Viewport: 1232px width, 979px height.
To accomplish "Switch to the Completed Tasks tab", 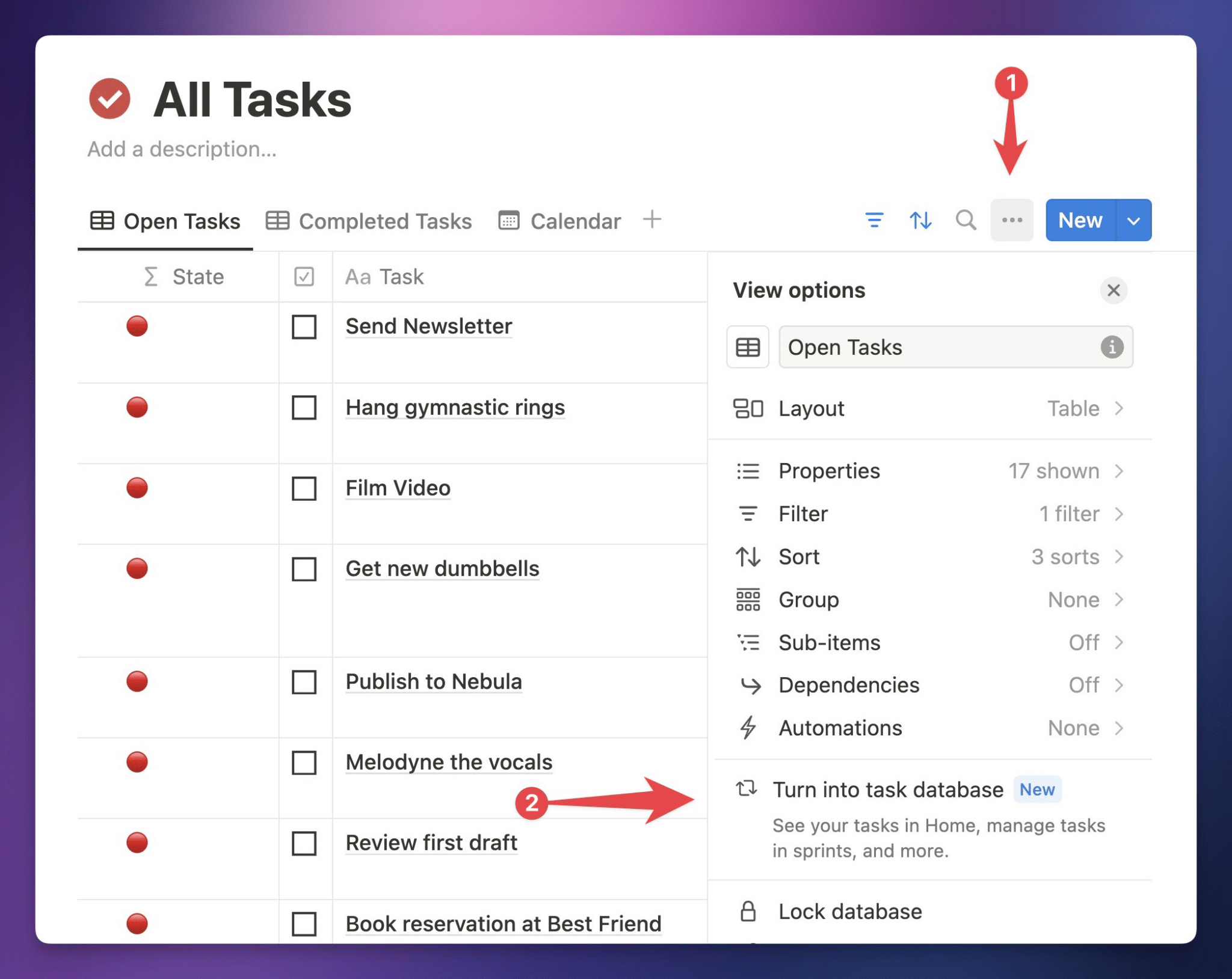I will [369, 221].
